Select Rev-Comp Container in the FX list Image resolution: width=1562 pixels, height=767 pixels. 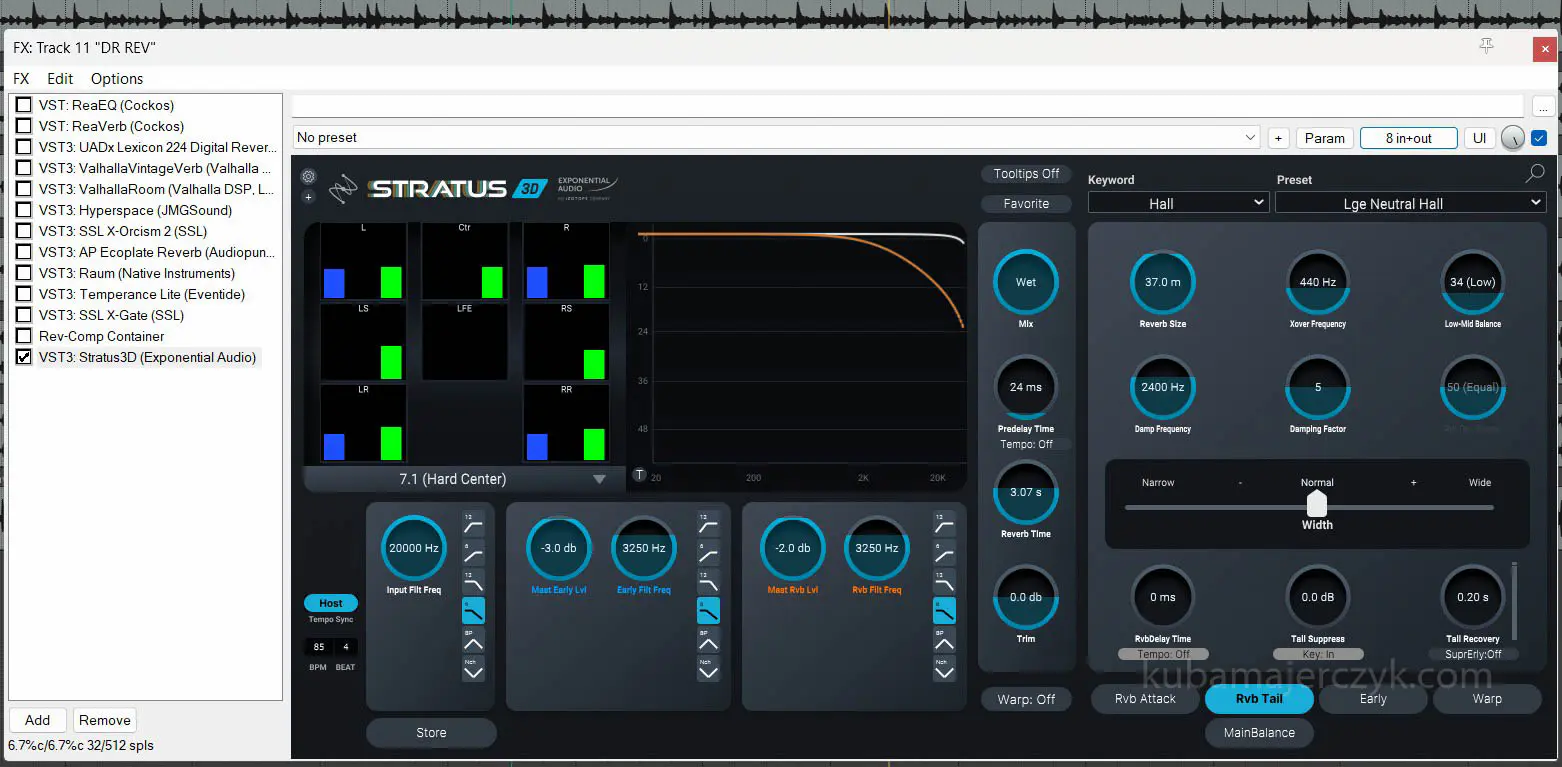101,336
